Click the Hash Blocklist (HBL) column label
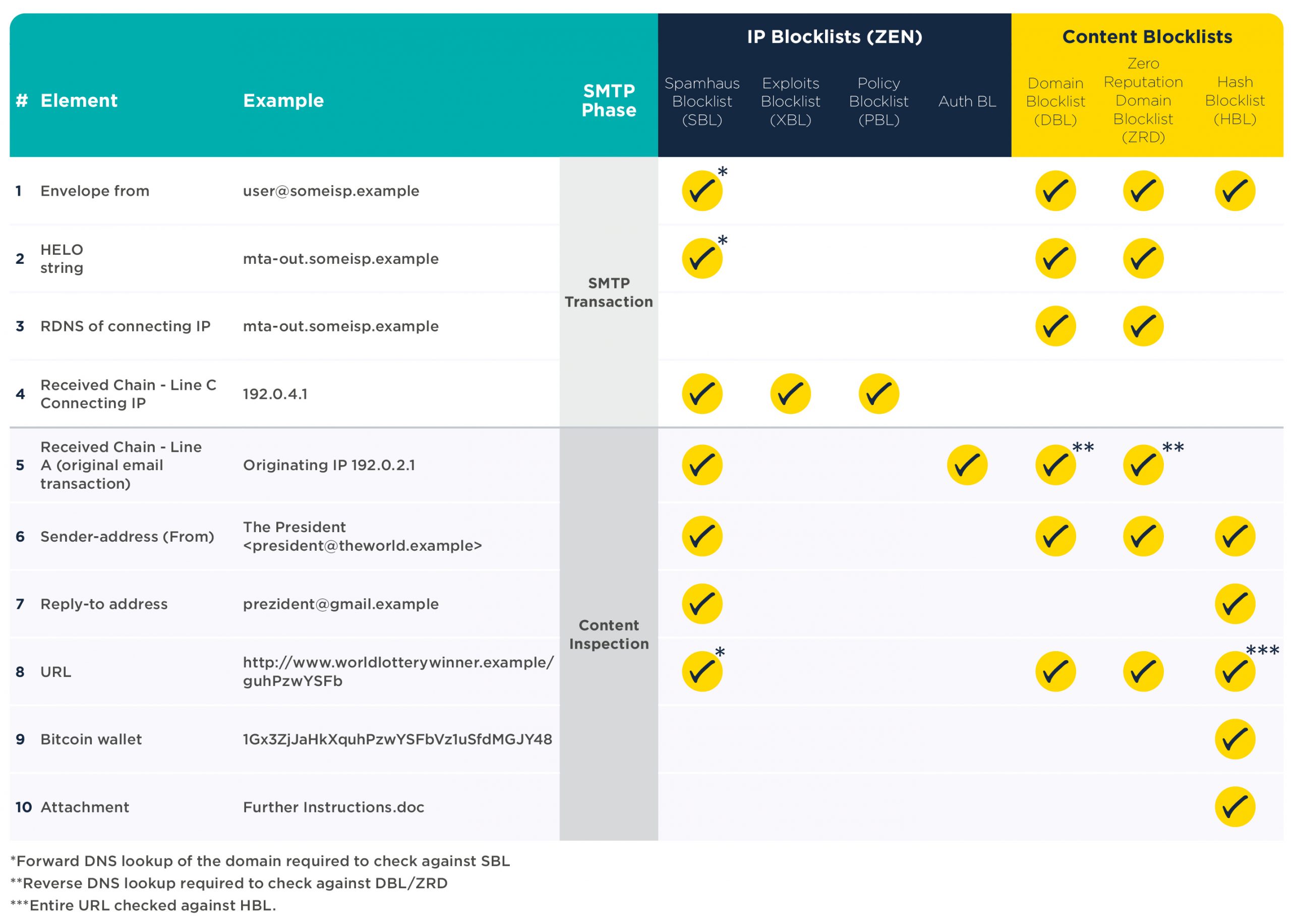The image size is (1291, 924). [1234, 100]
